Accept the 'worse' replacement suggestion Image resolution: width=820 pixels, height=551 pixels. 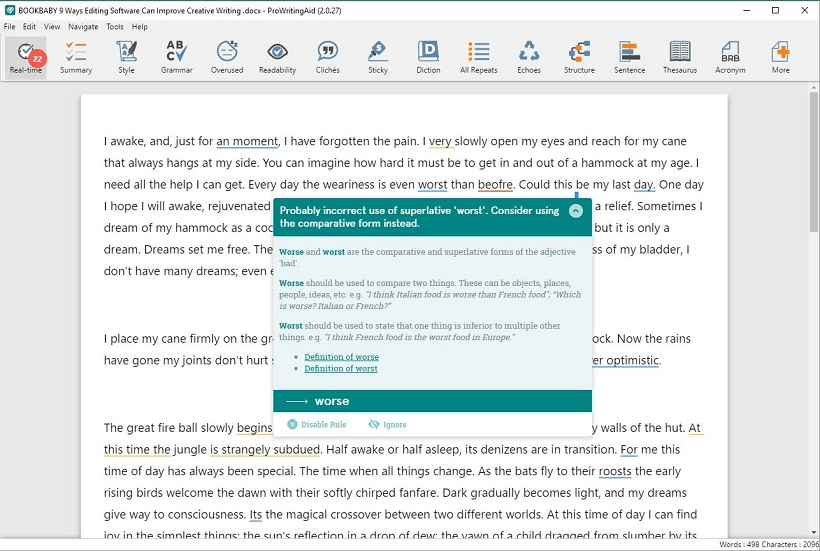point(432,401)
